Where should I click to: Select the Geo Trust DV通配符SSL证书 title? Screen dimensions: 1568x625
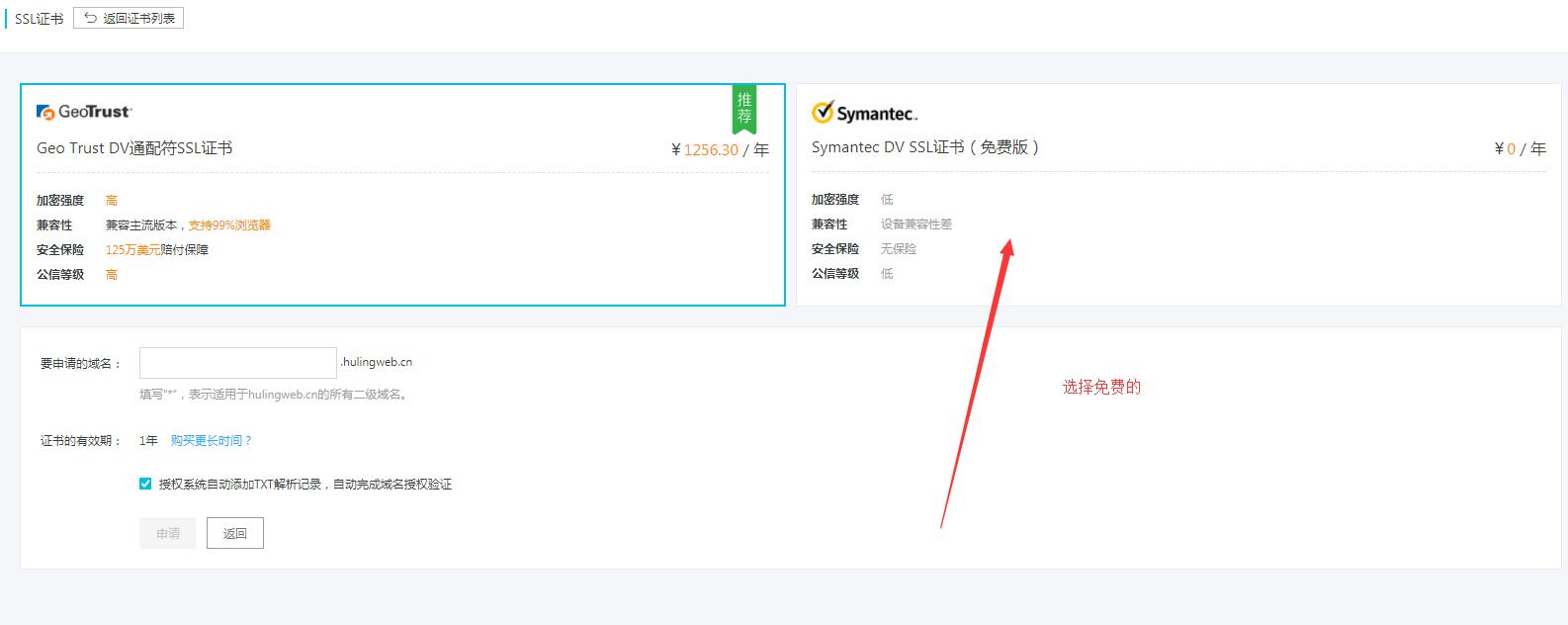pyautogui.click(x=134, y=148)
